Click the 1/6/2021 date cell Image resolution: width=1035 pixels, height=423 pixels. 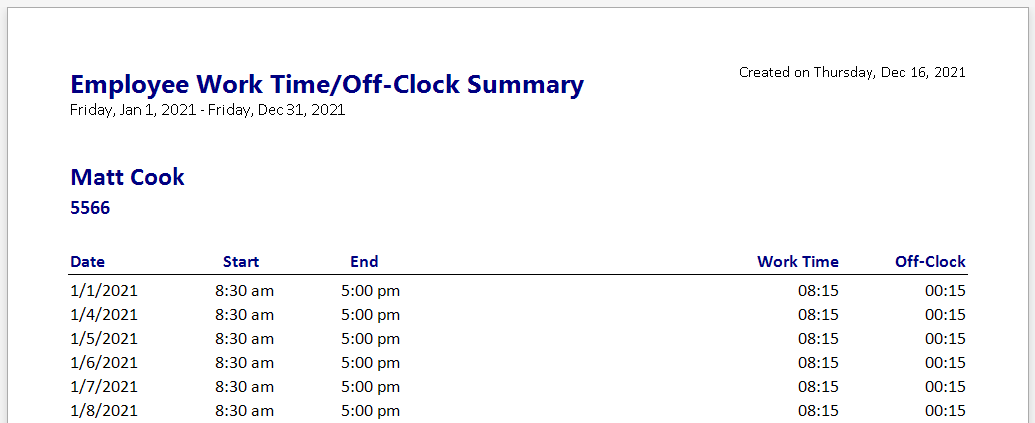coord(104,363)
